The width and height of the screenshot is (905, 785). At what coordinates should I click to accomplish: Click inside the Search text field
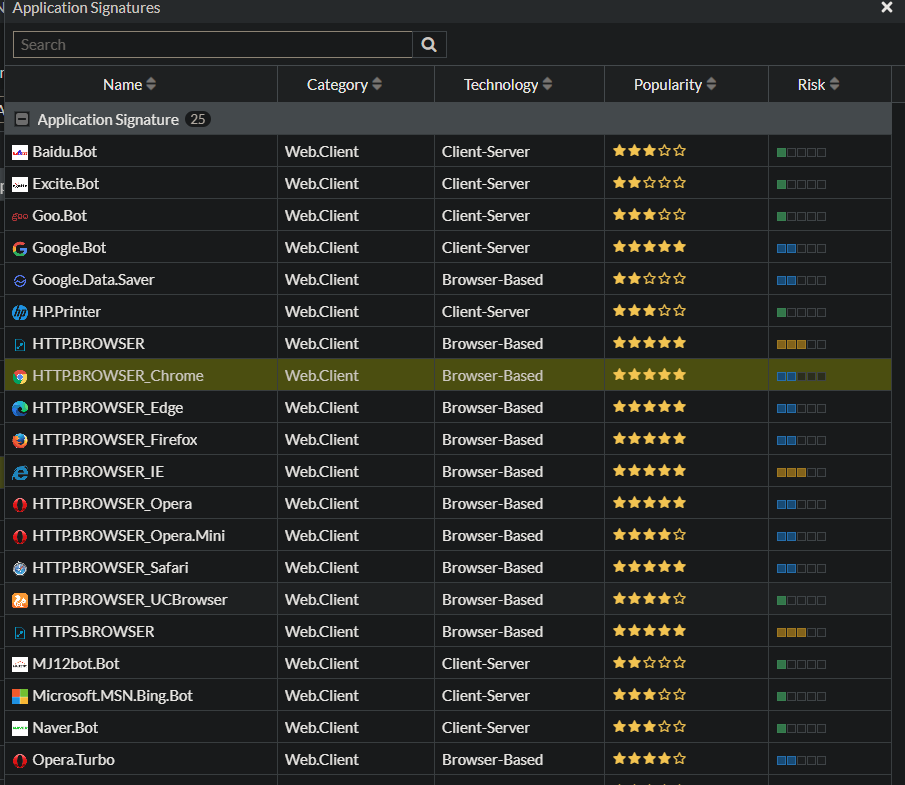click(212, 45)
